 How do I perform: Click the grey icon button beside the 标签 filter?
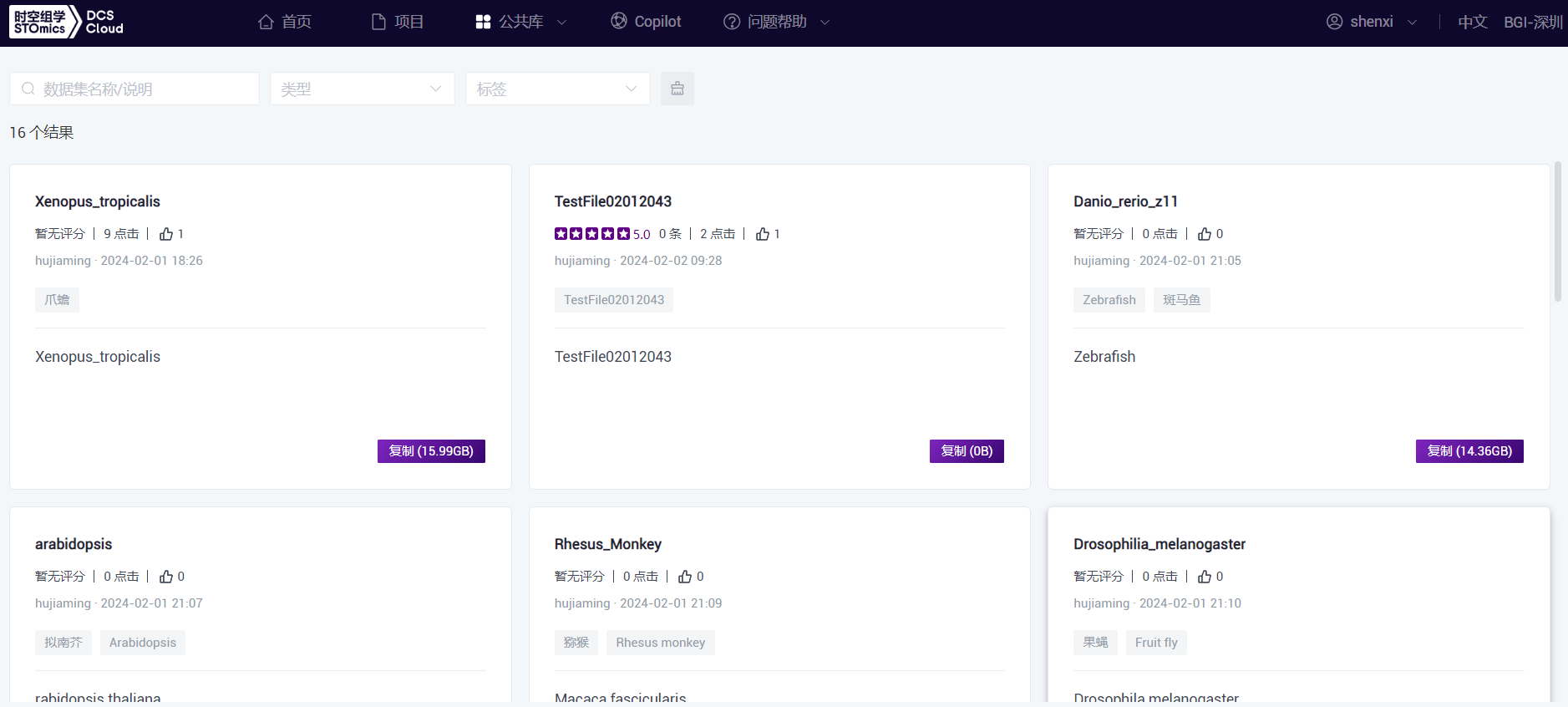pyautogui.click(x=677, y=89)
